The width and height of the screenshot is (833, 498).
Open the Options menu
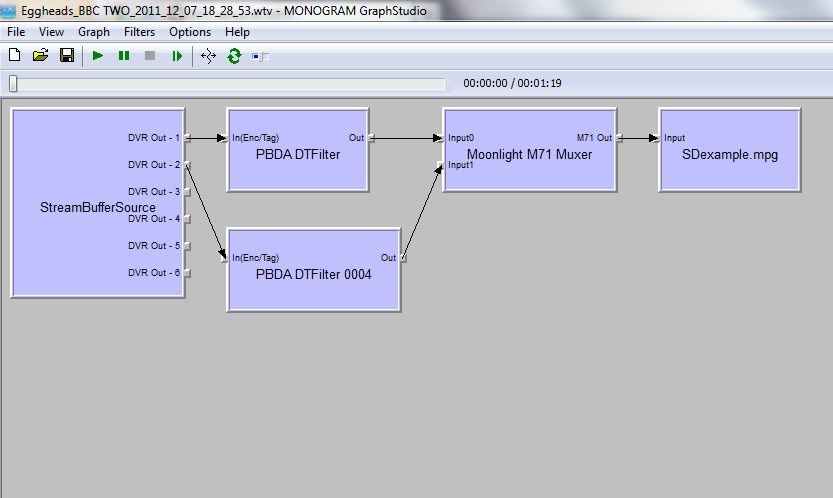(190, 32)
